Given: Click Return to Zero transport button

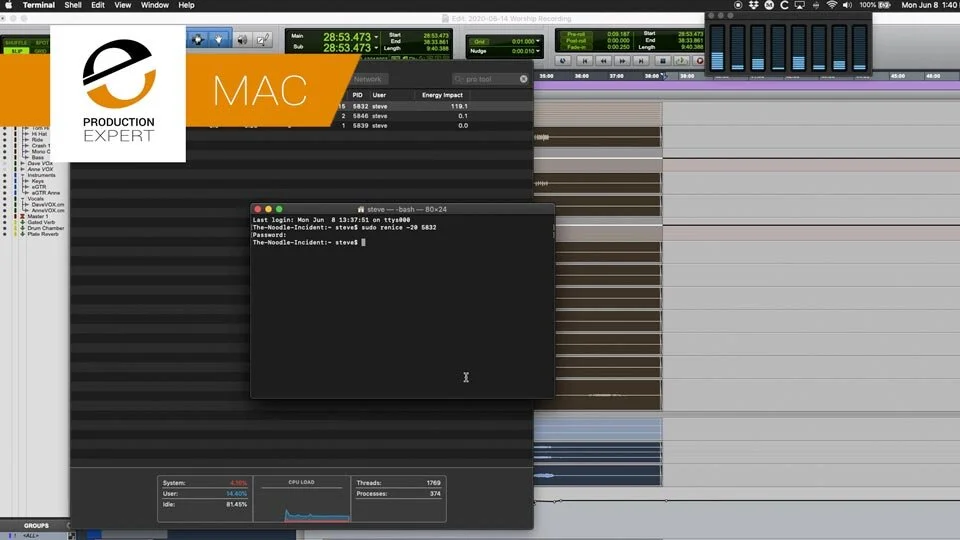Looking at the screenshot, I should point(585,61).
